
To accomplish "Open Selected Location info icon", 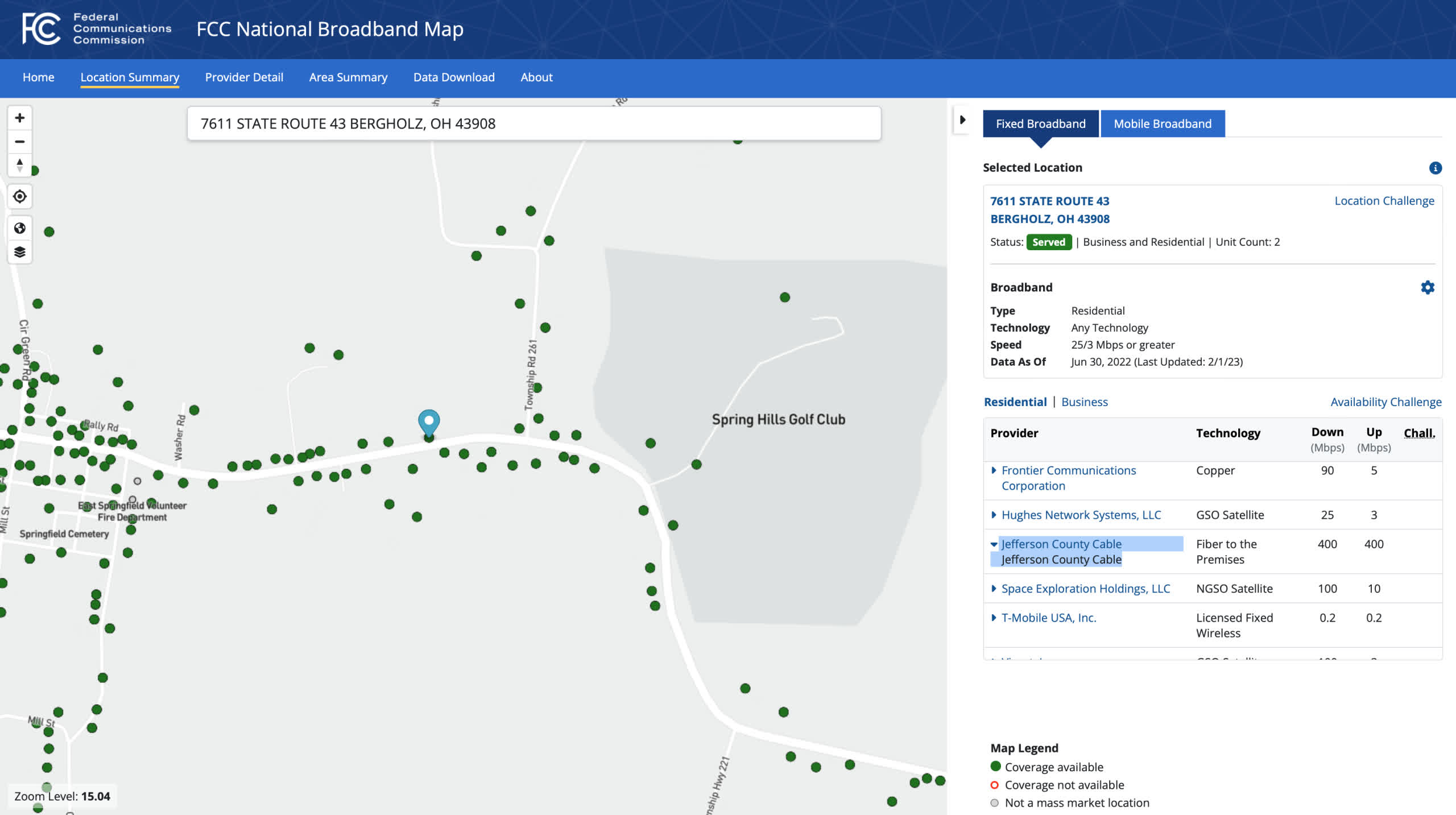I will [x=1435, y=168].
